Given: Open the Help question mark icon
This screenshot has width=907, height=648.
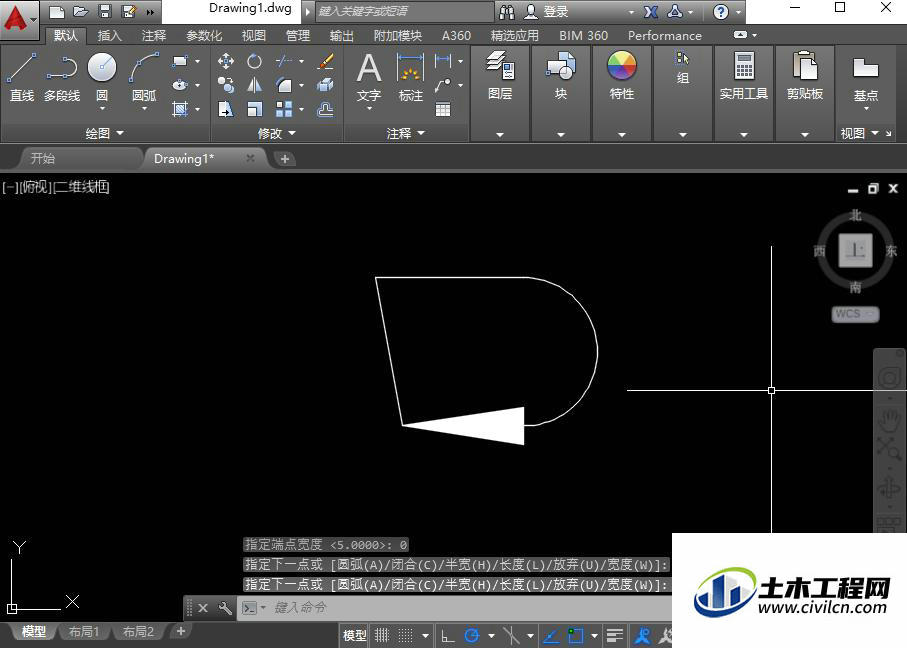Looking at the screenshot, I should 721,12.
